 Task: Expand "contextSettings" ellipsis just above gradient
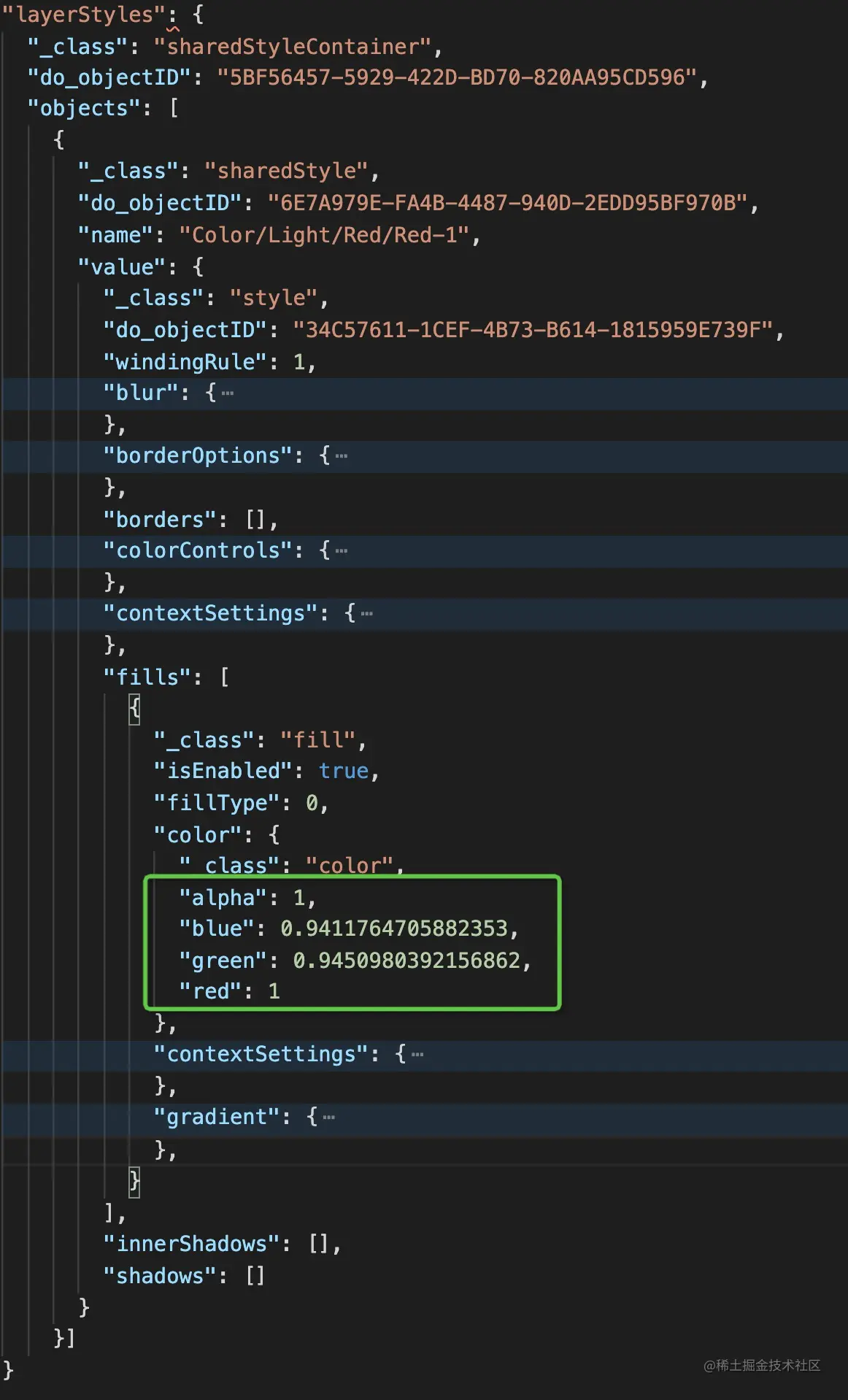(417, 1055)
